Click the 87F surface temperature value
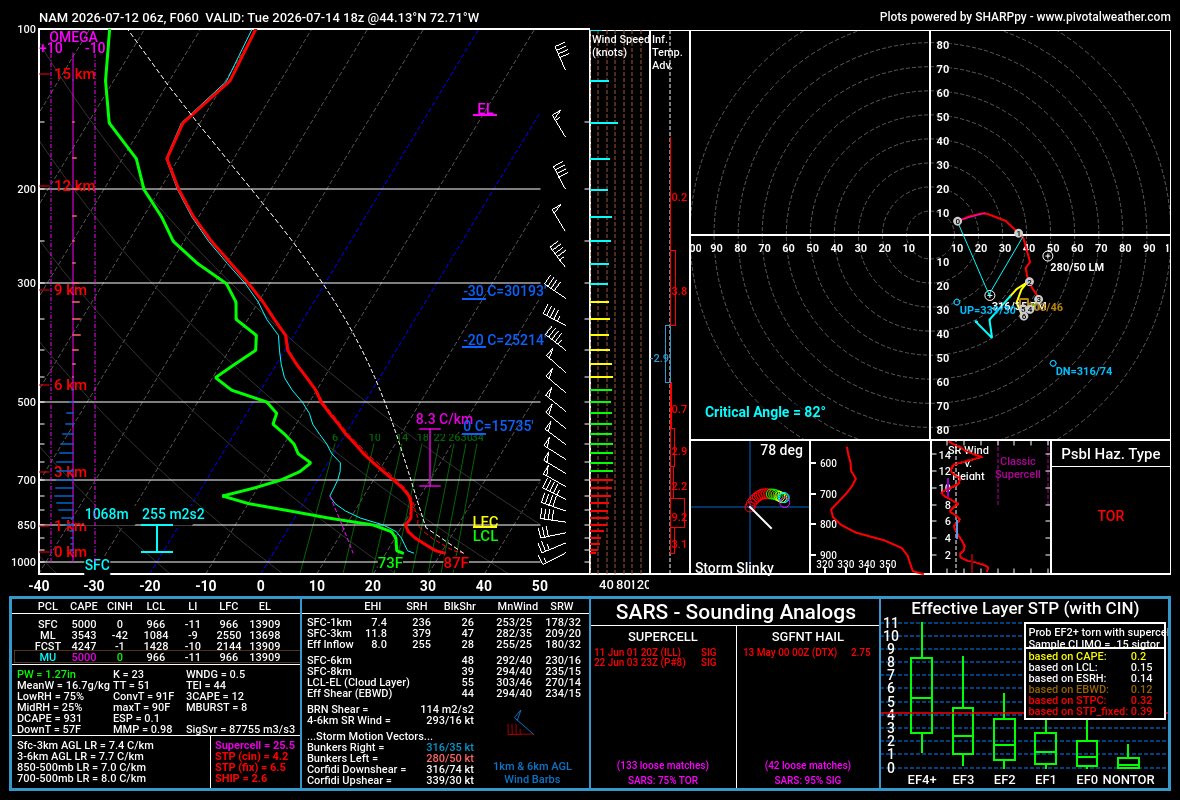Image resolution: width=1180 pixels, height=800 pixels. pyautogui.click(x=456, y=563)
